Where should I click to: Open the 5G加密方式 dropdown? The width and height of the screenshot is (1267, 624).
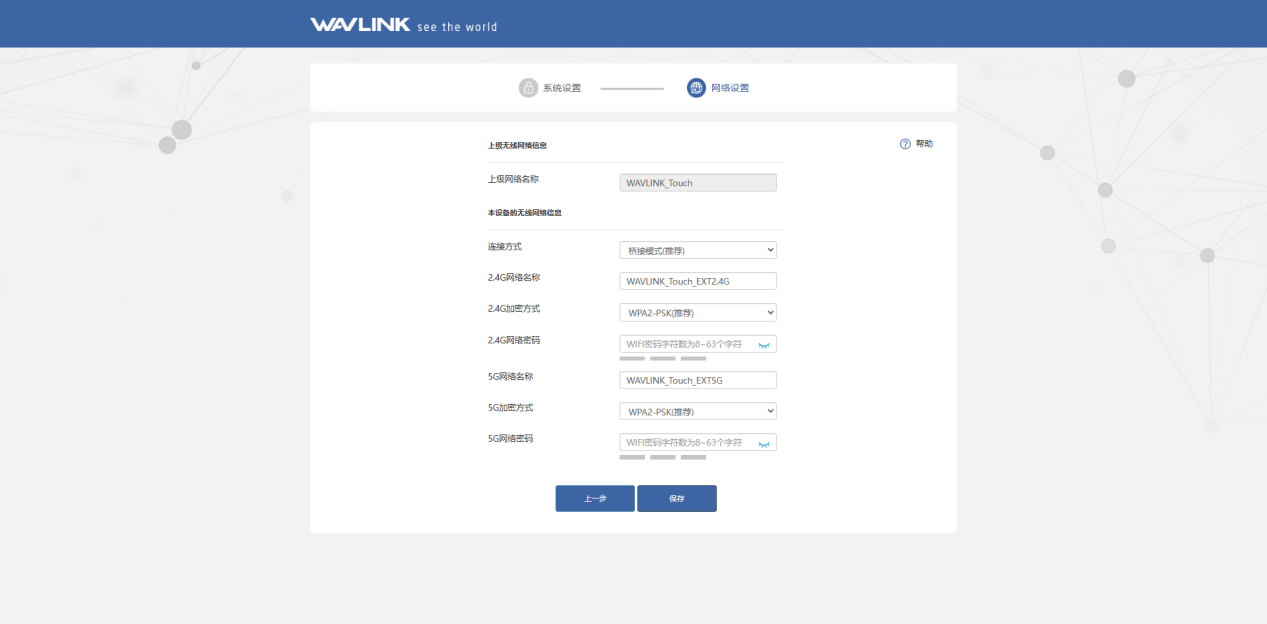698,411
